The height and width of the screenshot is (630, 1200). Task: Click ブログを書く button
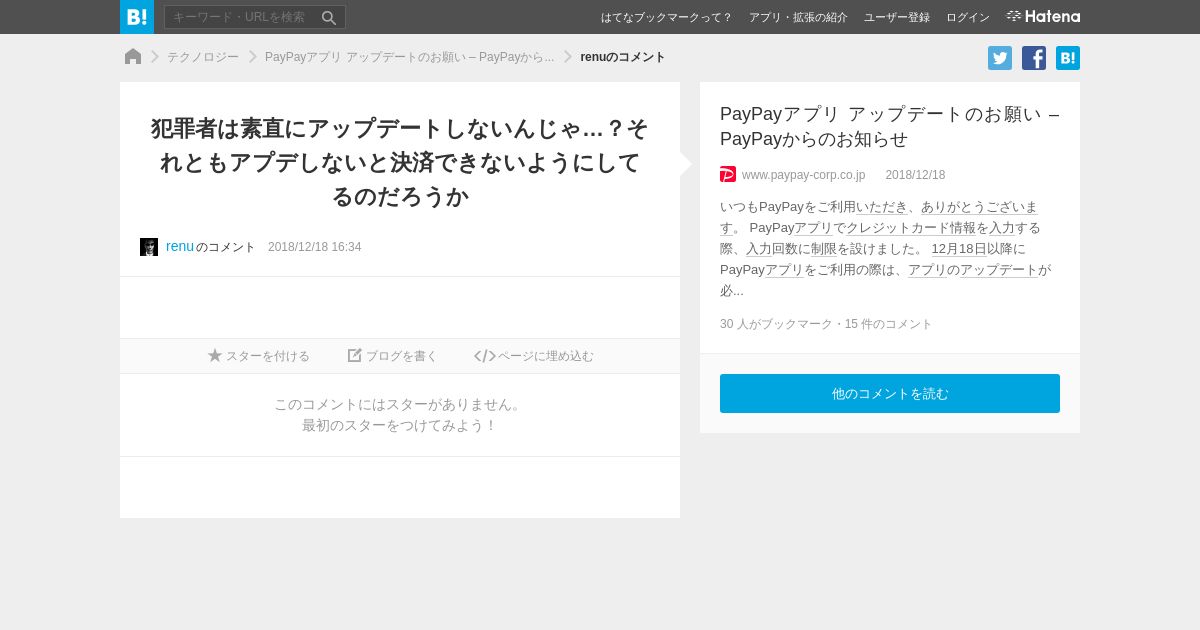(x=392, y=356)
